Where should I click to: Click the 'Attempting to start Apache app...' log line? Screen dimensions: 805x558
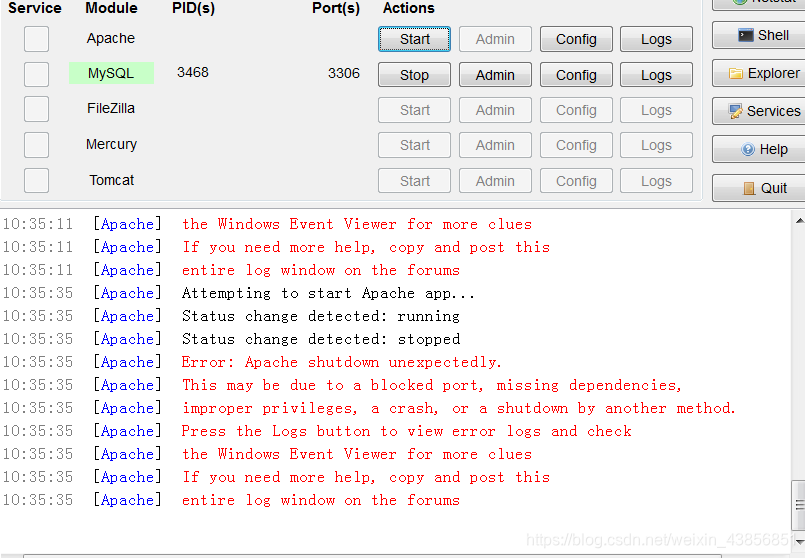pos(328,293)
